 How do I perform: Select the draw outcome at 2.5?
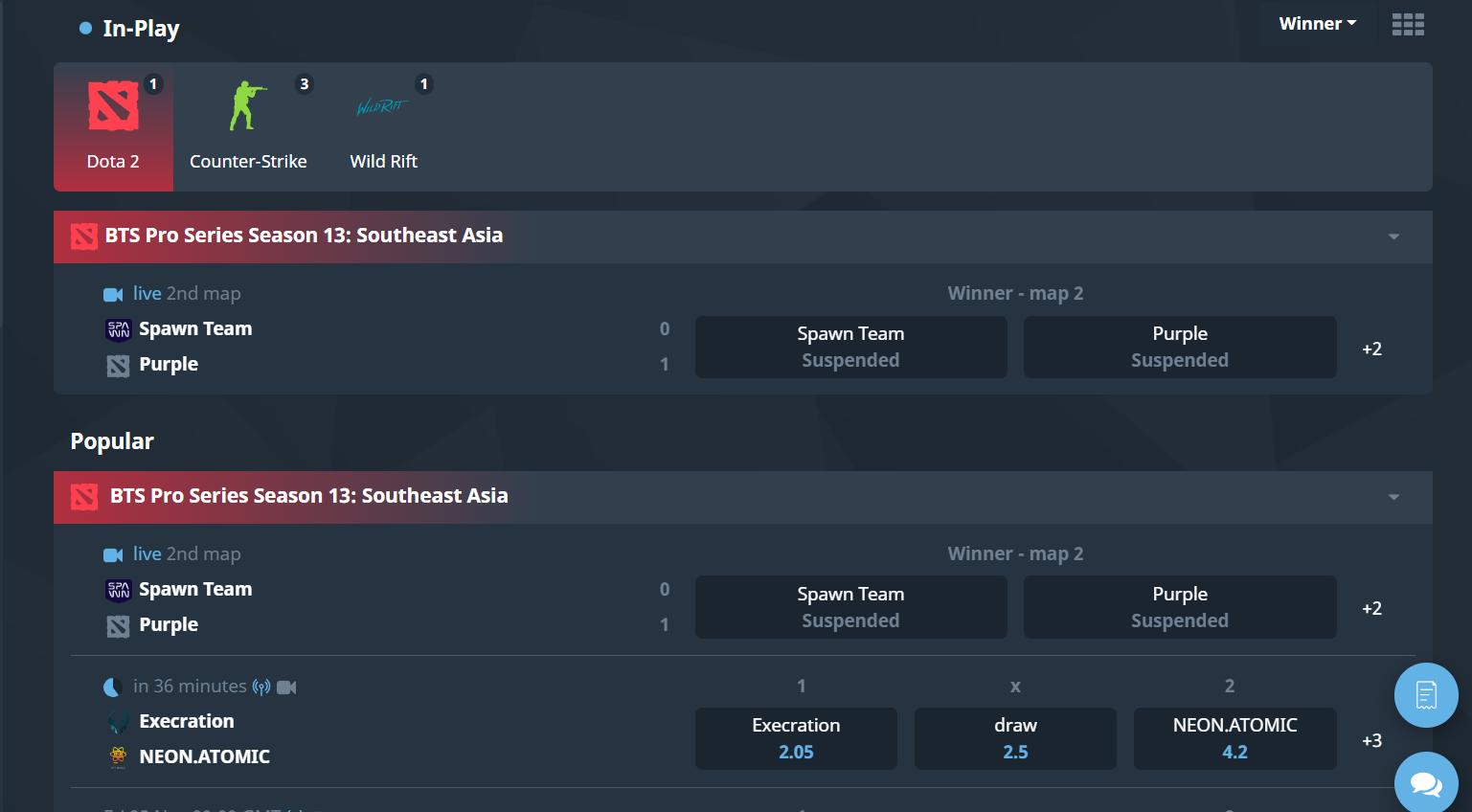tap(1015, 738)
